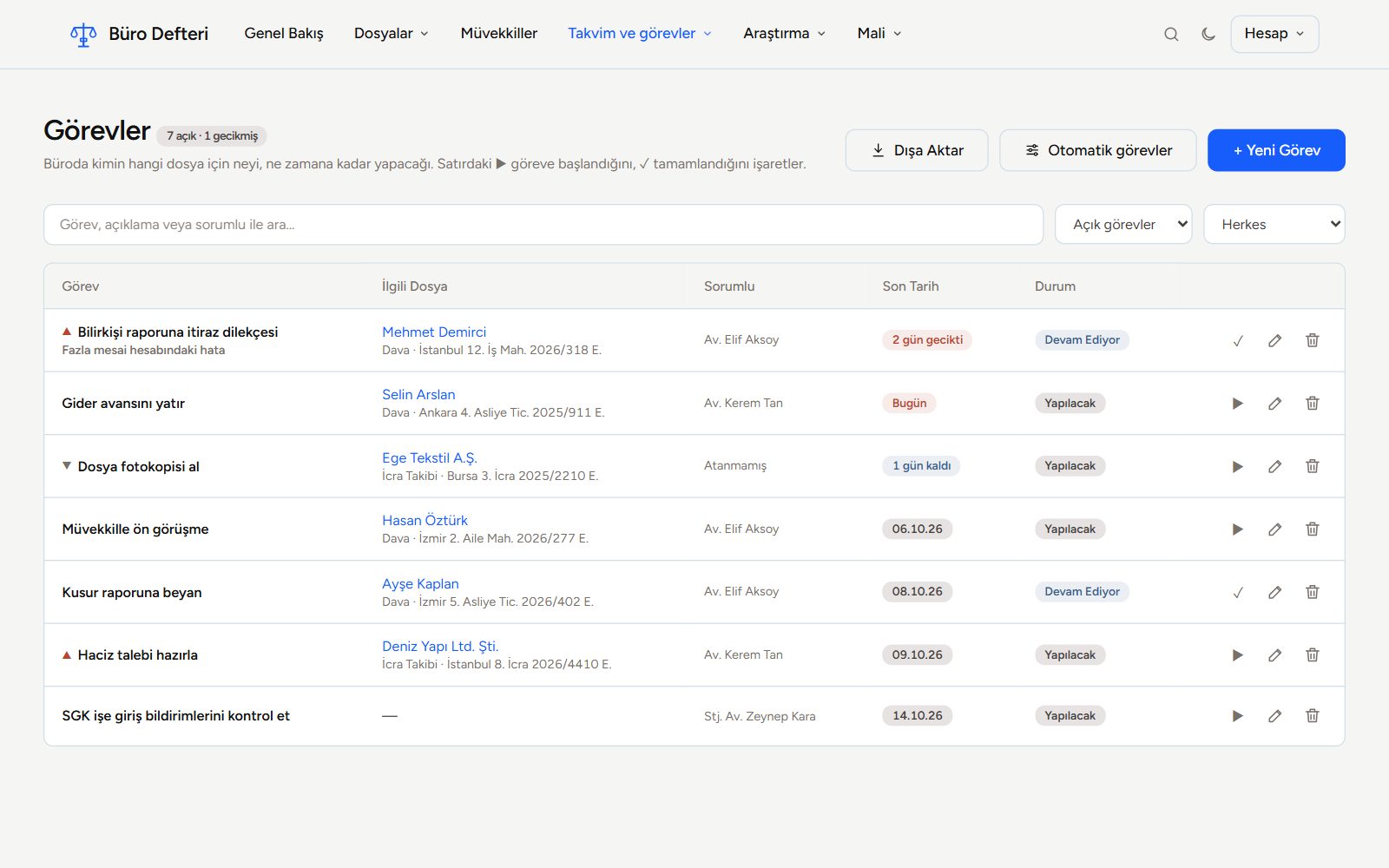Expand the Mali navigation menu

click(x=879, y=34)
